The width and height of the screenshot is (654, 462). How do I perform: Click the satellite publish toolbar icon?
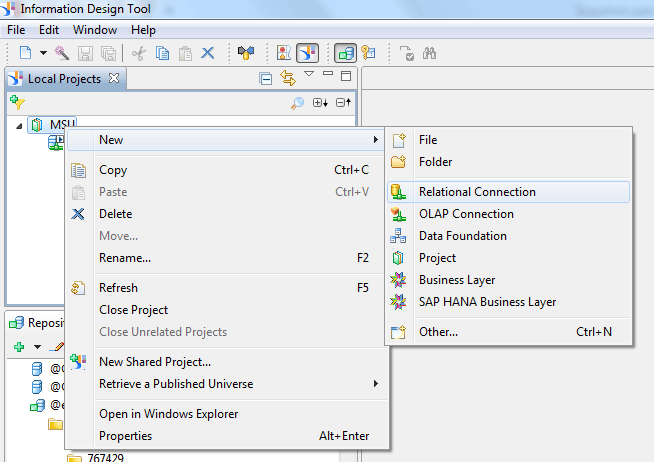(x=246, y=53)
